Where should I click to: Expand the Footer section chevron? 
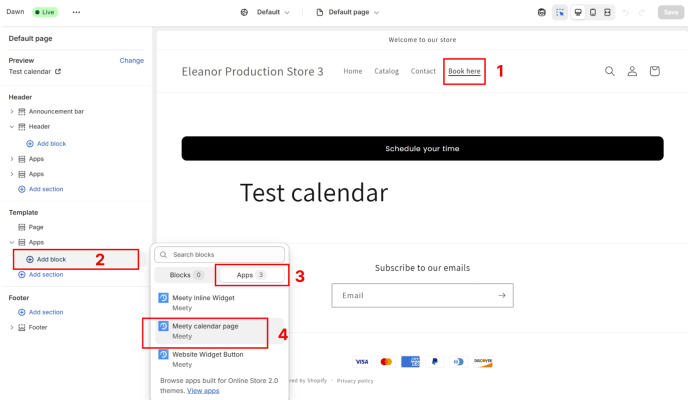(x=12, y=327)
